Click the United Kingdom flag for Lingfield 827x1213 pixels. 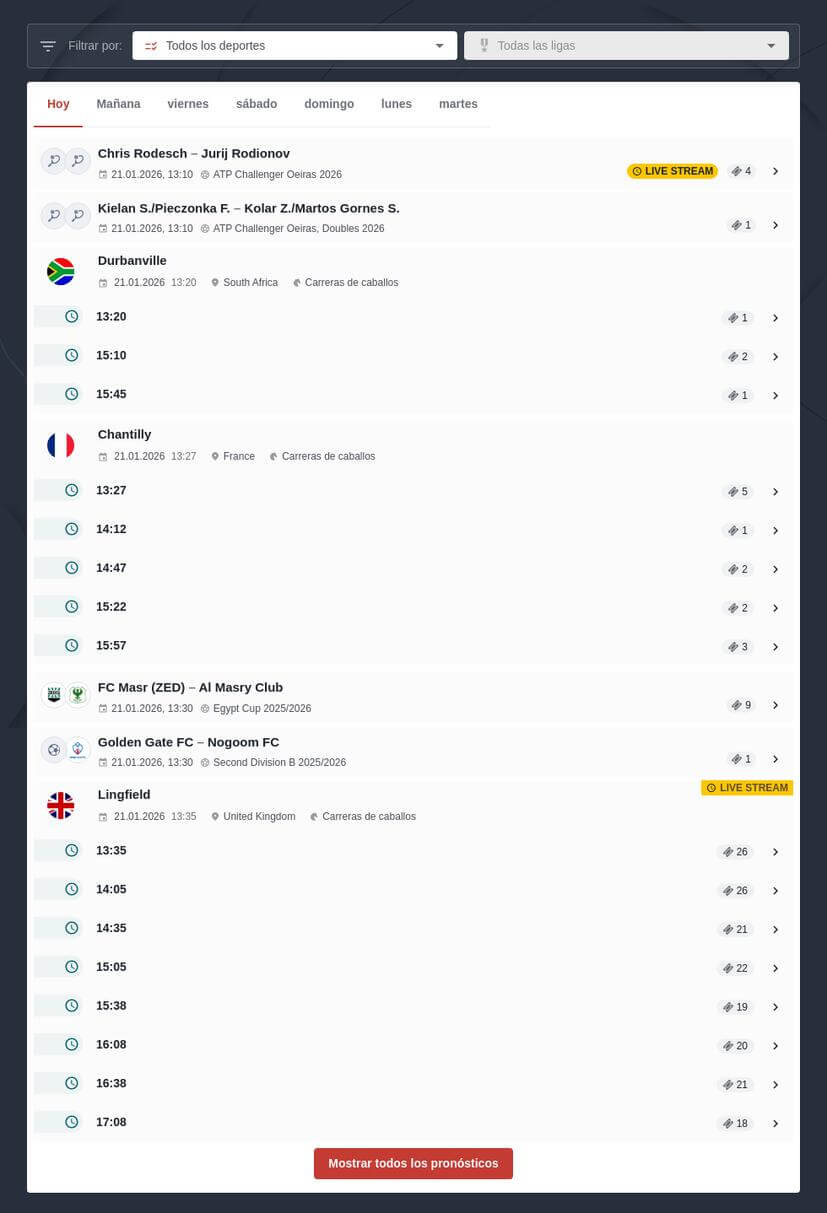[61, 805]
